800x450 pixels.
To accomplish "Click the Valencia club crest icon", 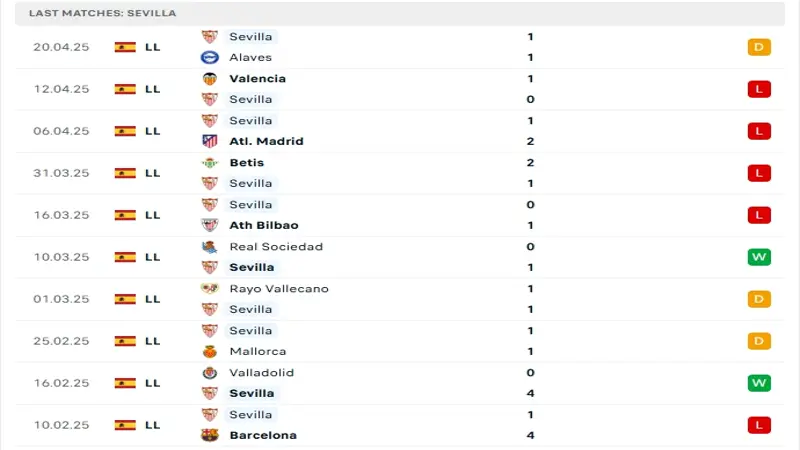I will (x=210, y=78).
